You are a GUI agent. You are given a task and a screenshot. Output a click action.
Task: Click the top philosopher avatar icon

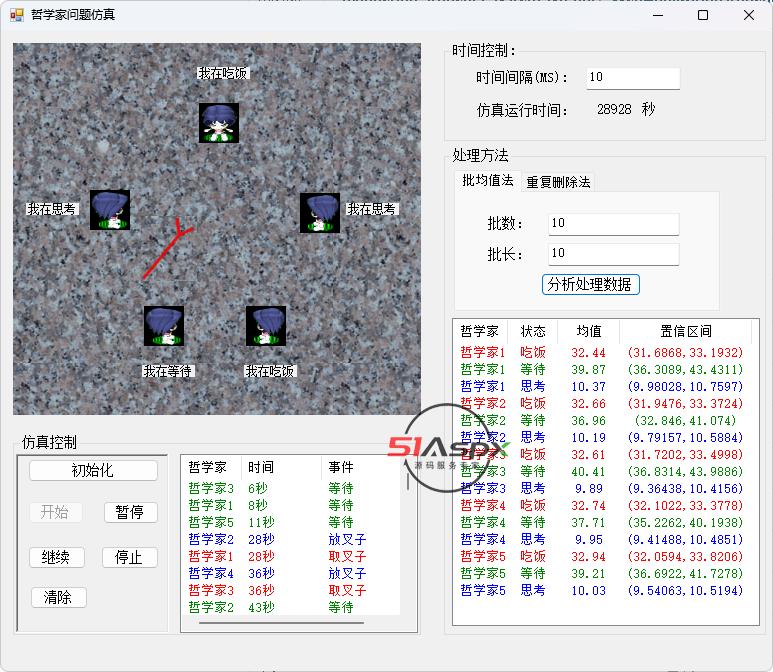point(218,122)
